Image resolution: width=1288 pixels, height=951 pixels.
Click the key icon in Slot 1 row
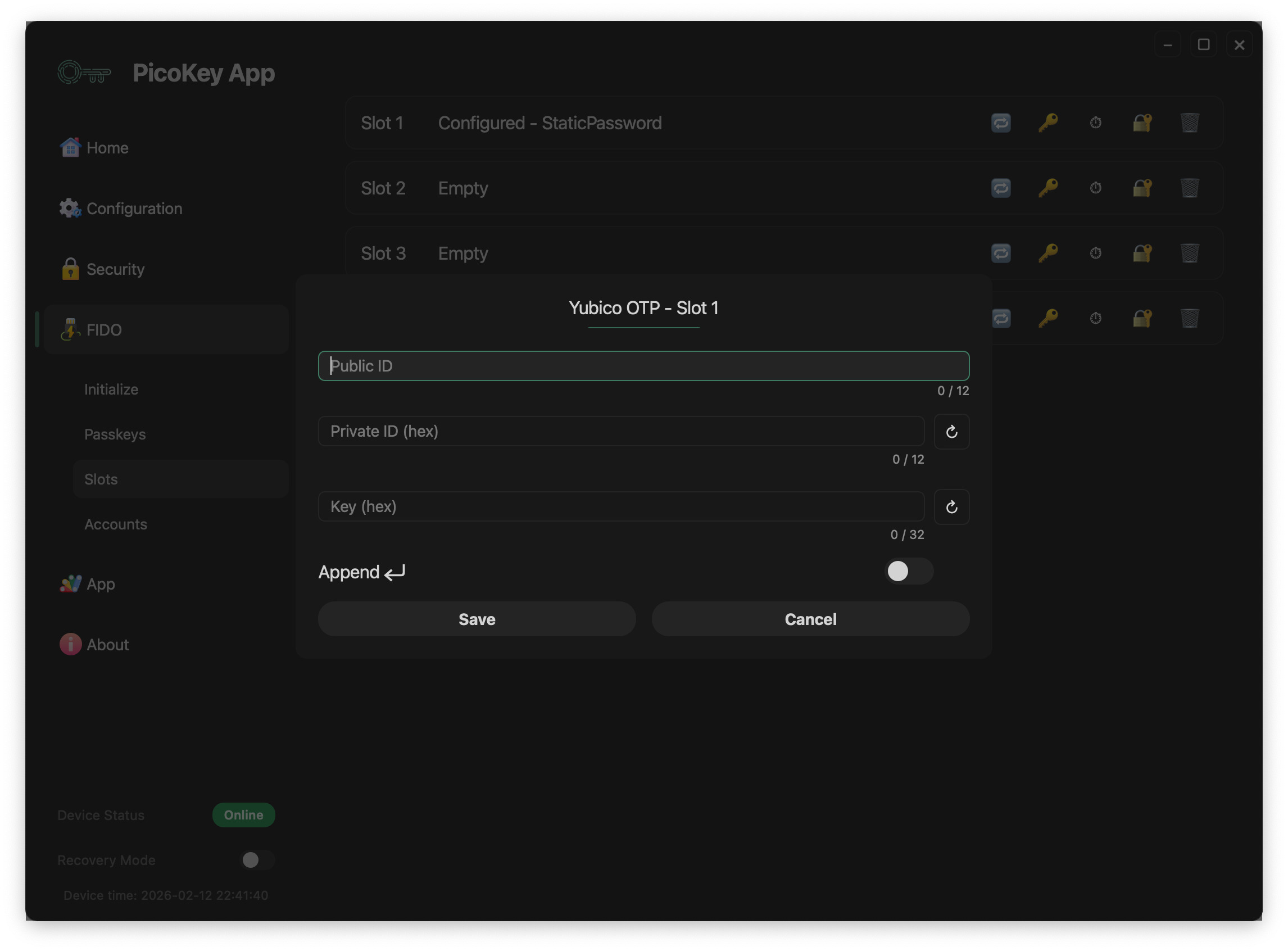(x=1048, y=123)
